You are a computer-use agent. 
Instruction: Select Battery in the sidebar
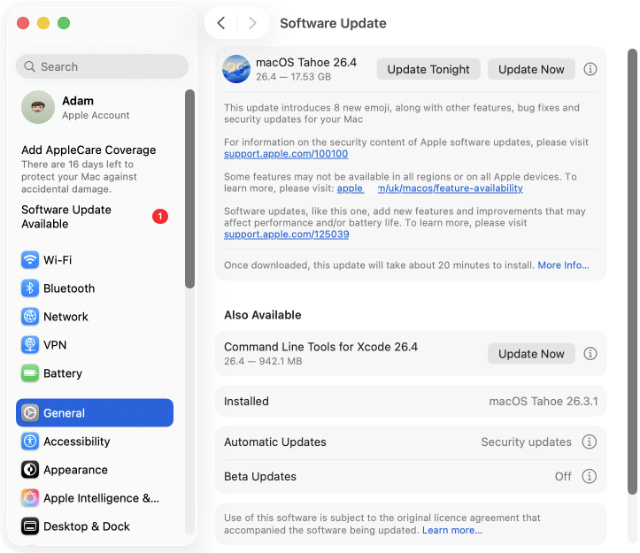click(95, 373)
